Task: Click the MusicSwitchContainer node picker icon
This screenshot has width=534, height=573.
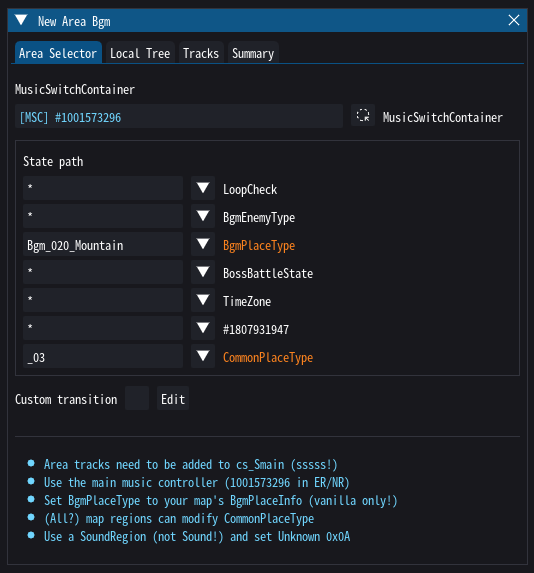Action: coord(363,115)
